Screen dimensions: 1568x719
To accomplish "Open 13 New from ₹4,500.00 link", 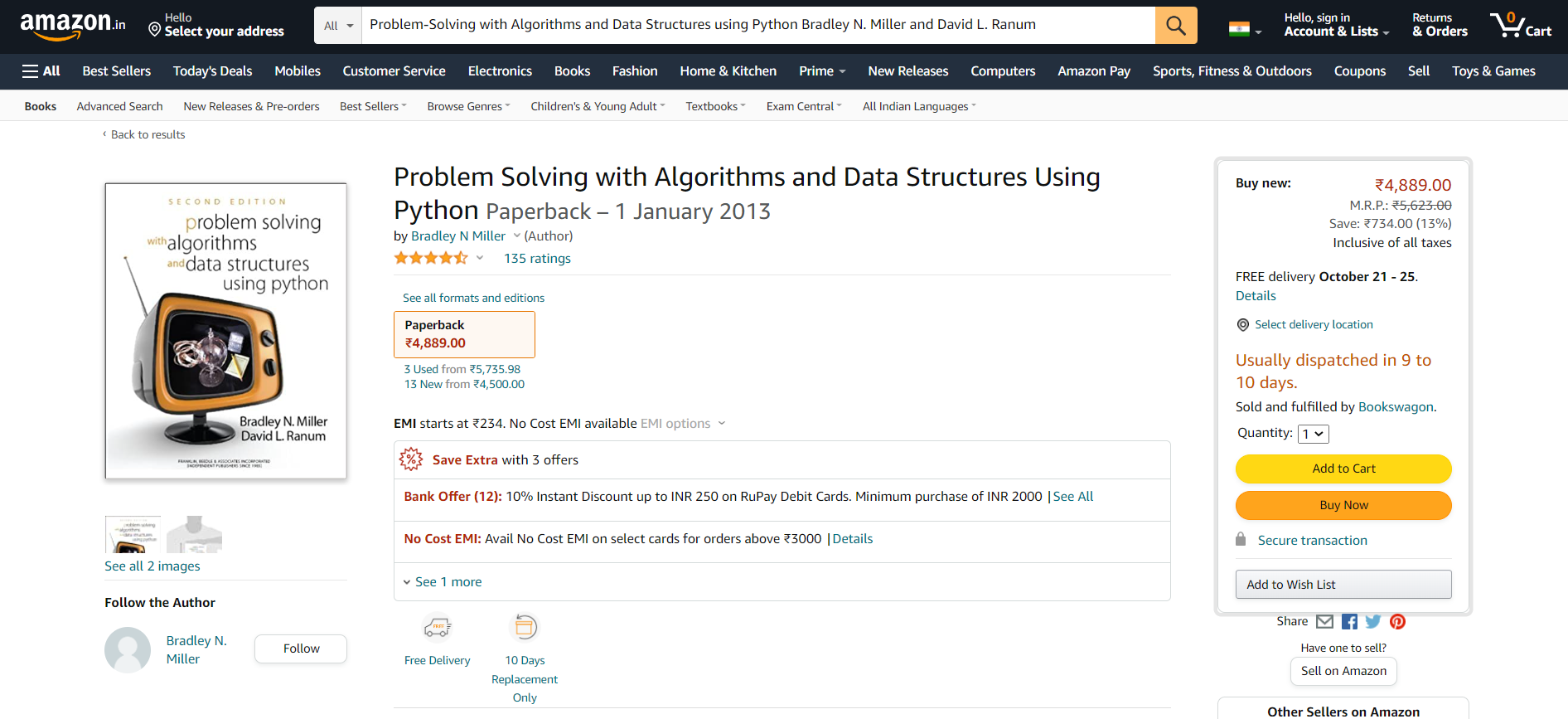I will coord(464,384).
